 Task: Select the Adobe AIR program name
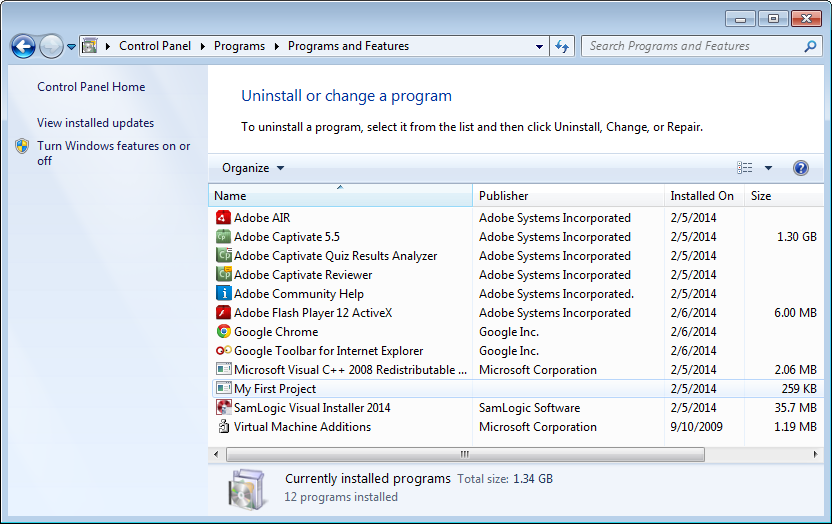click(x=262, y=218)
